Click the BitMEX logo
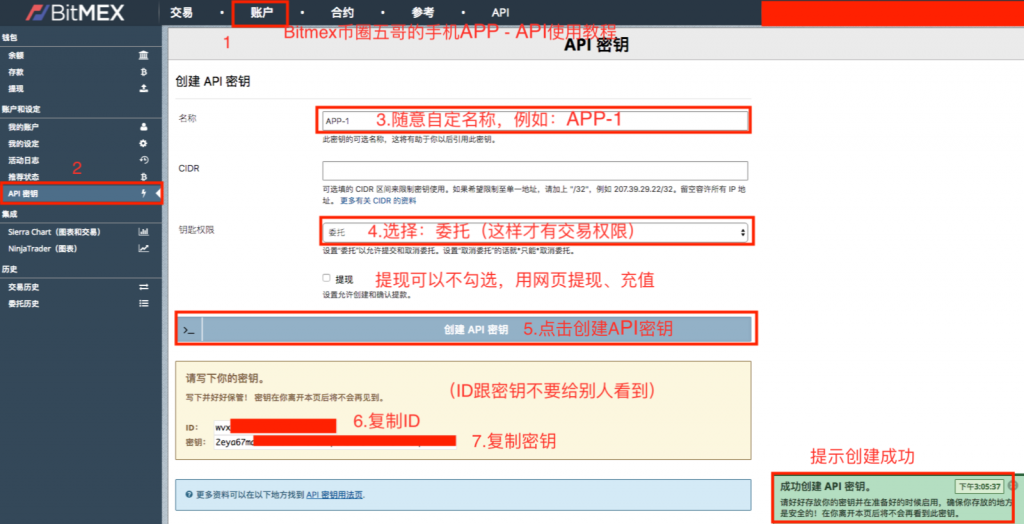This screenshot has width=1024, height=524. (x=74, y=12)
